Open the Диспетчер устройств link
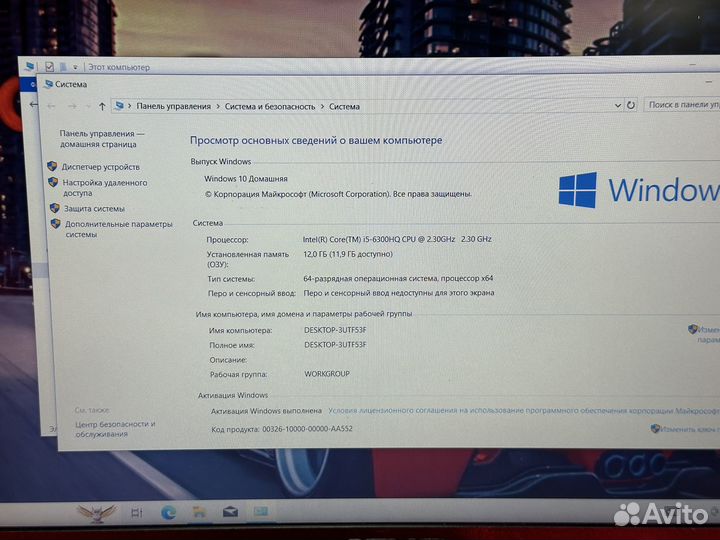The width and height of the screenshot is (720, 540). click(x=101, y=167)
